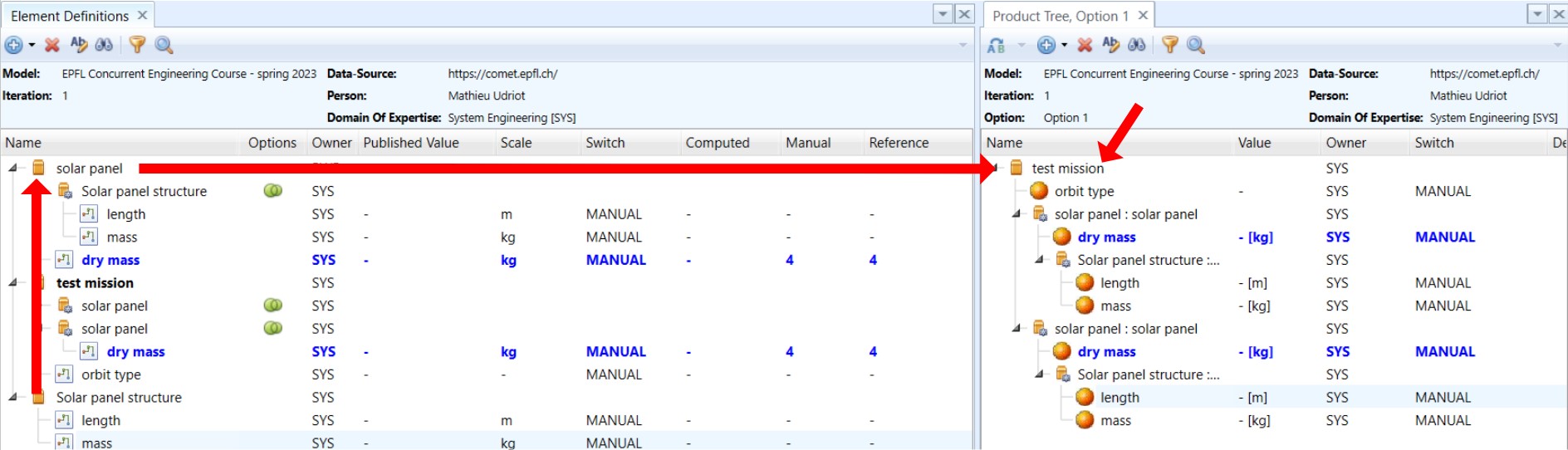Screen dimensions: 1568x450
Task: Click the element icon beside top-level 'solar panel'
Action: [38, 168]
